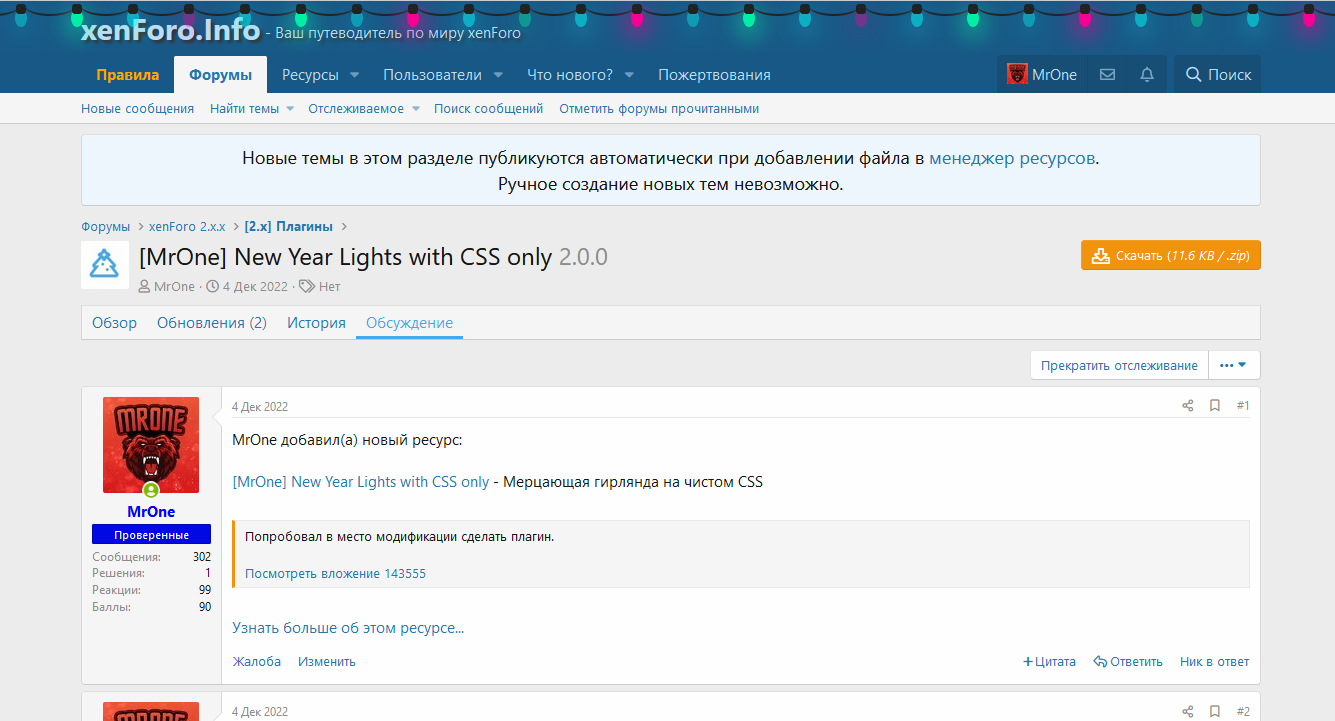Switch to the Обновления (2) tab
Screen dimensions: 1335x721
point(212,323)
